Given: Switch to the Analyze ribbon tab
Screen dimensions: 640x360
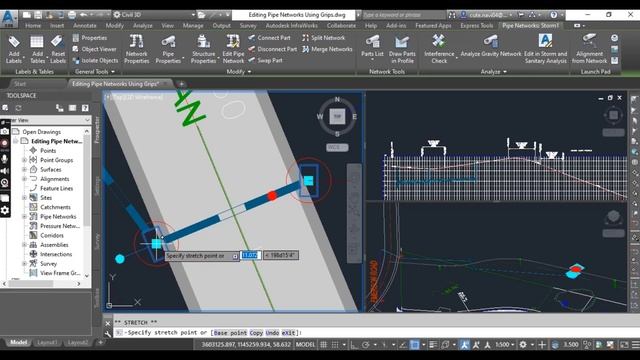Looking at the screenshot, I should click(x=142, y=25).
